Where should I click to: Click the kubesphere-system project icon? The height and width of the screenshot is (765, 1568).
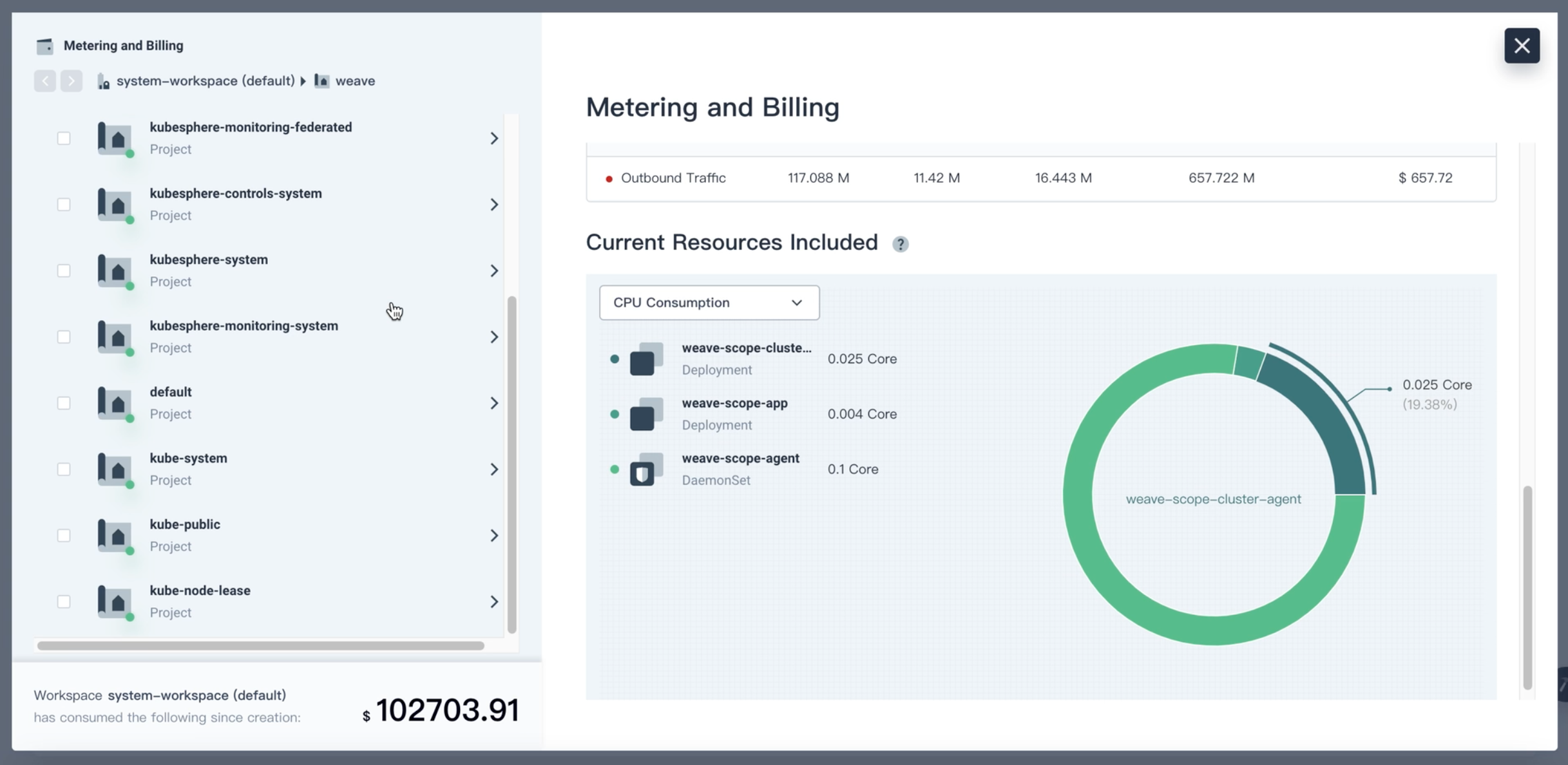(x=115, y=270)
